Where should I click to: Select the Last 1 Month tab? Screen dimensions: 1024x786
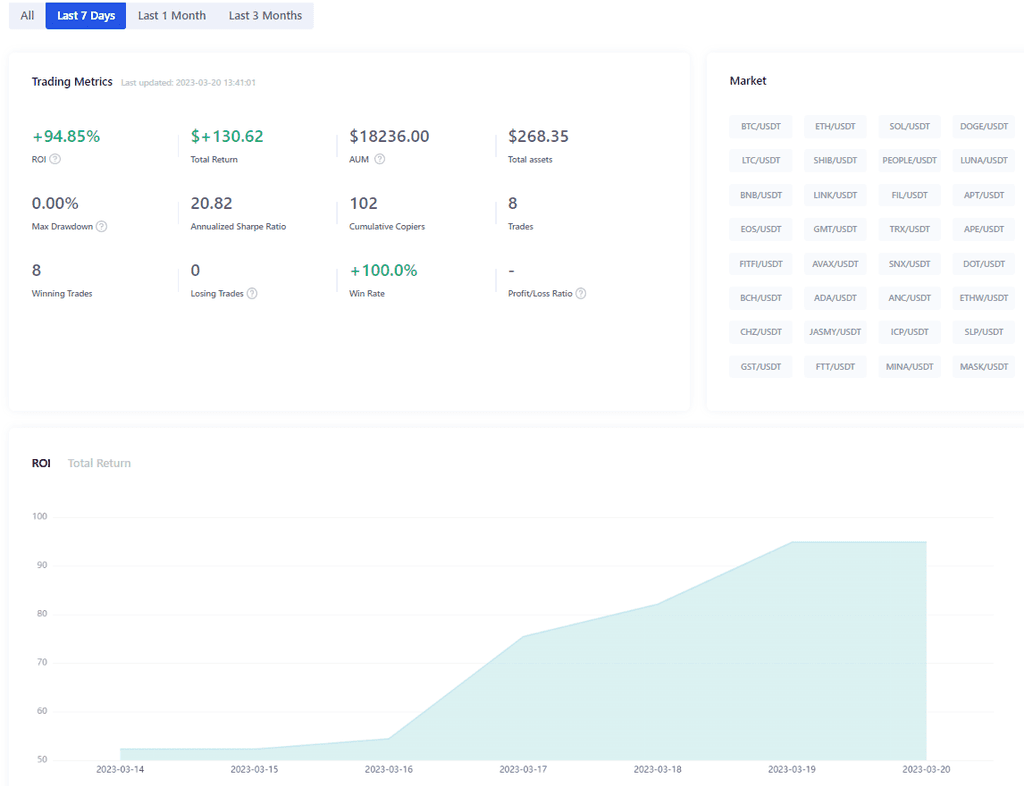click(x=172, y=16)
